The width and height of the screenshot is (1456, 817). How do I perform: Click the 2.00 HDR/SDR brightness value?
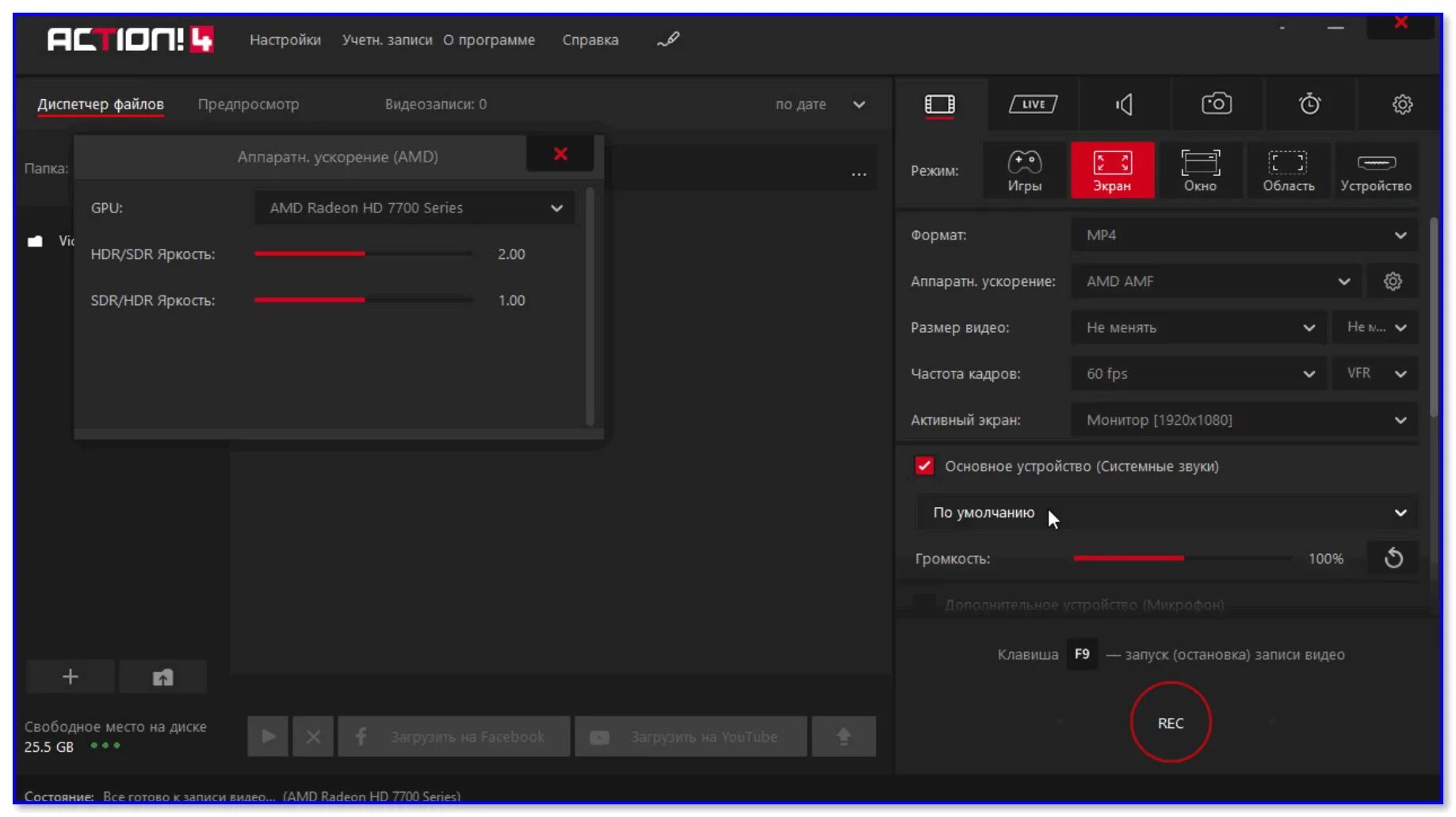point(511,254)
